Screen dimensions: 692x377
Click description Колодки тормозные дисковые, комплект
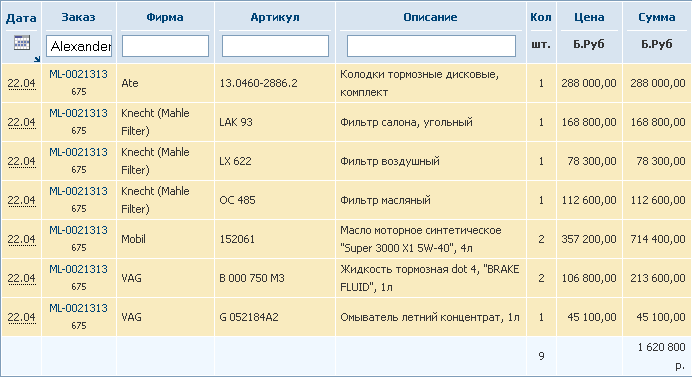419,83
